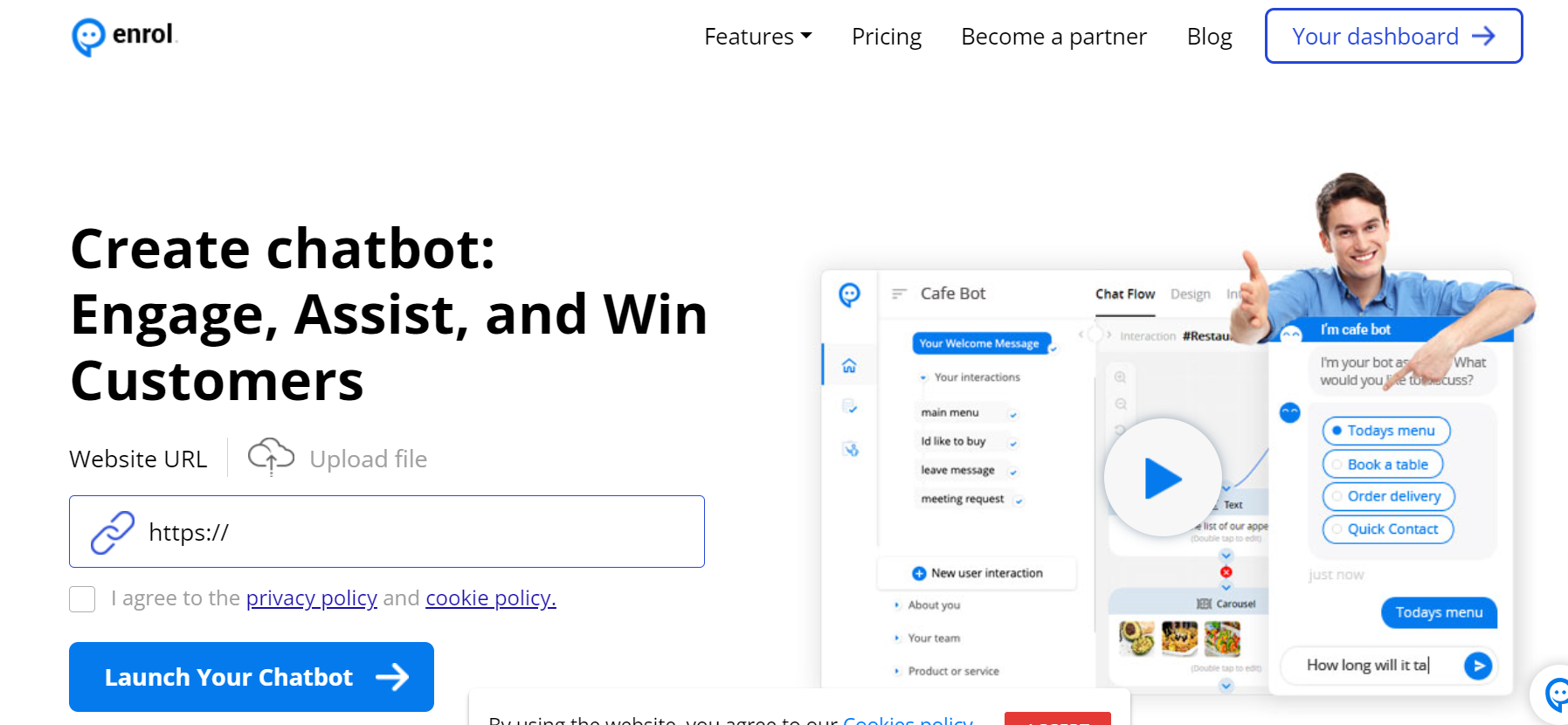The image size is (1568, 725).
Task: Select the Book a table radio option
Action: (x=1381, y=464)
